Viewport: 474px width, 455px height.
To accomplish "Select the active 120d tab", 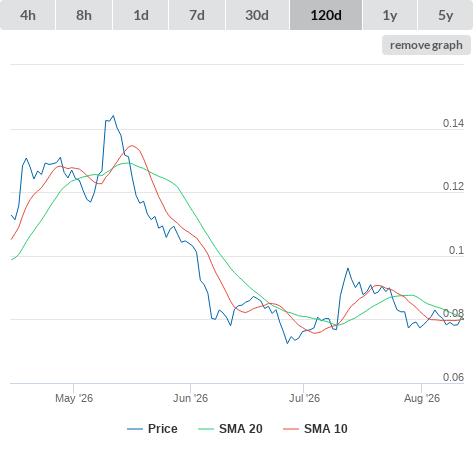I will (326, 15).
